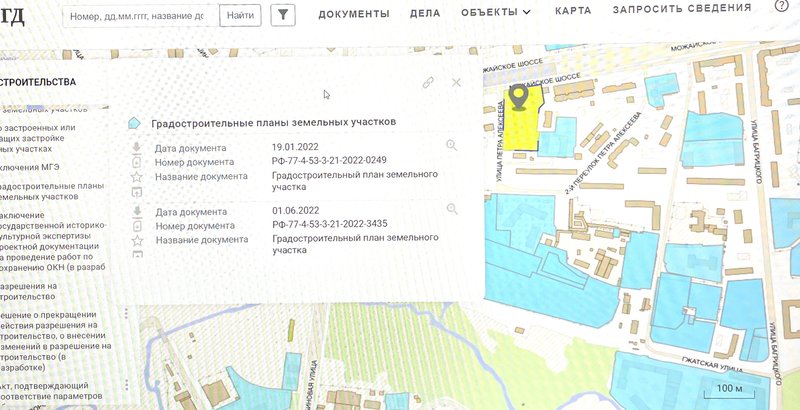The width and height of the screenshot is (800, 410).
Task: Switch to the КАРТА view
Action: [x=573, y=10]
